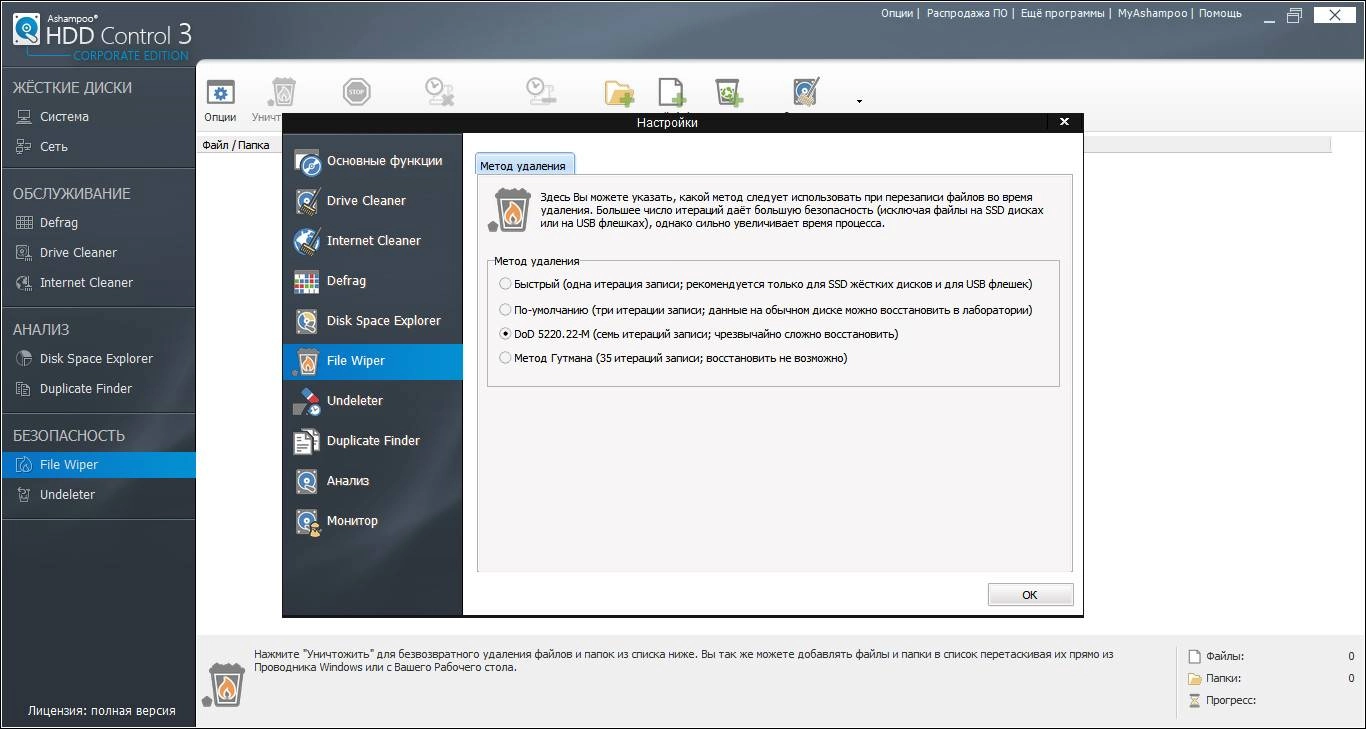
Task: Open the Помощь link
Action: tap(1220, 14)
